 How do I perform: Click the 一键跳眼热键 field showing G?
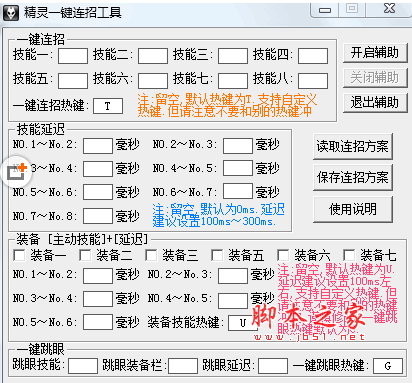[x=388, y=366]
